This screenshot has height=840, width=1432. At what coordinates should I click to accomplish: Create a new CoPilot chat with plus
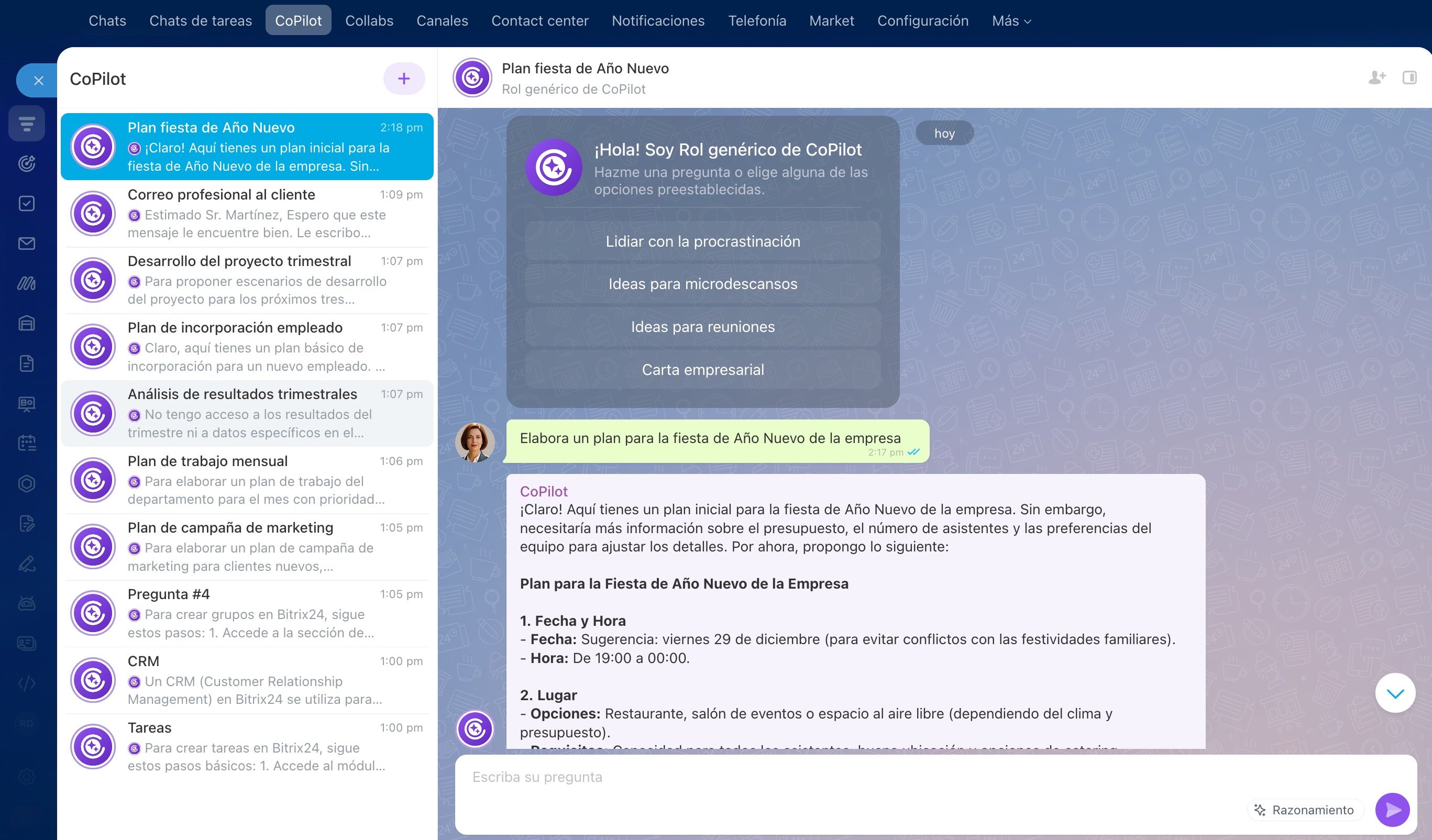coord(403,79)
